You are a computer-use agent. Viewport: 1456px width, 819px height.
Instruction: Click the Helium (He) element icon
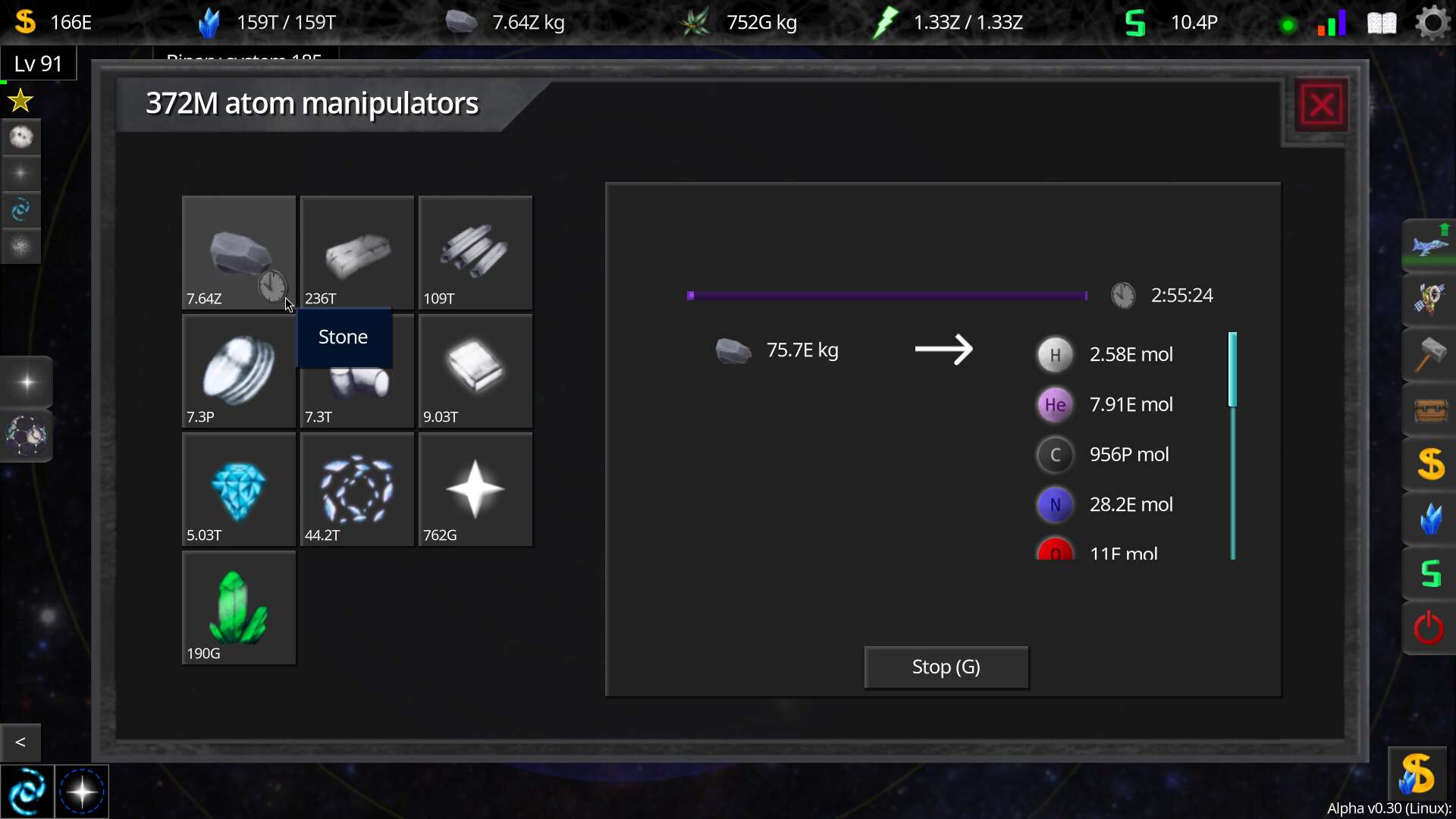(x=1055, y=405)
